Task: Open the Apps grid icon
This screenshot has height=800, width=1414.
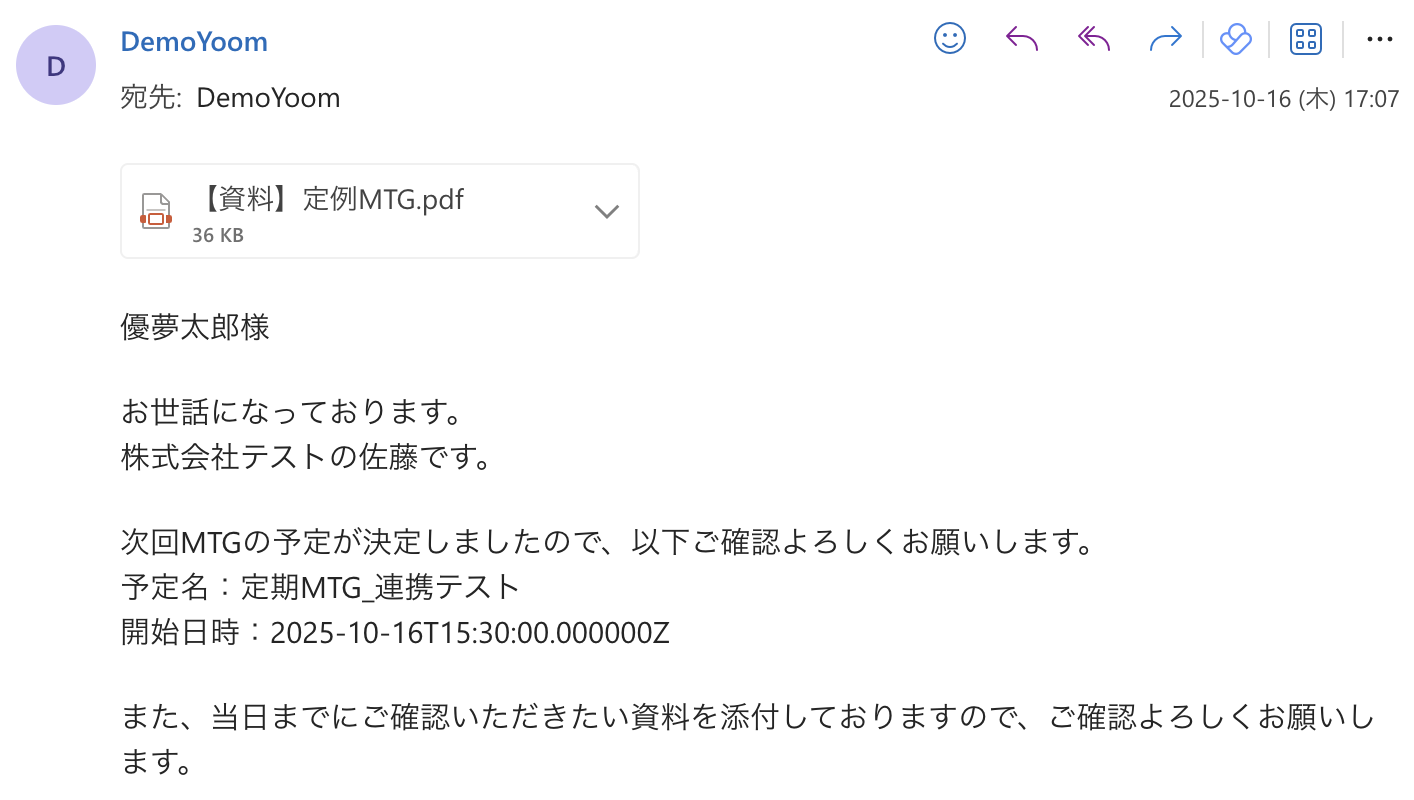Action: [1306, 39]
